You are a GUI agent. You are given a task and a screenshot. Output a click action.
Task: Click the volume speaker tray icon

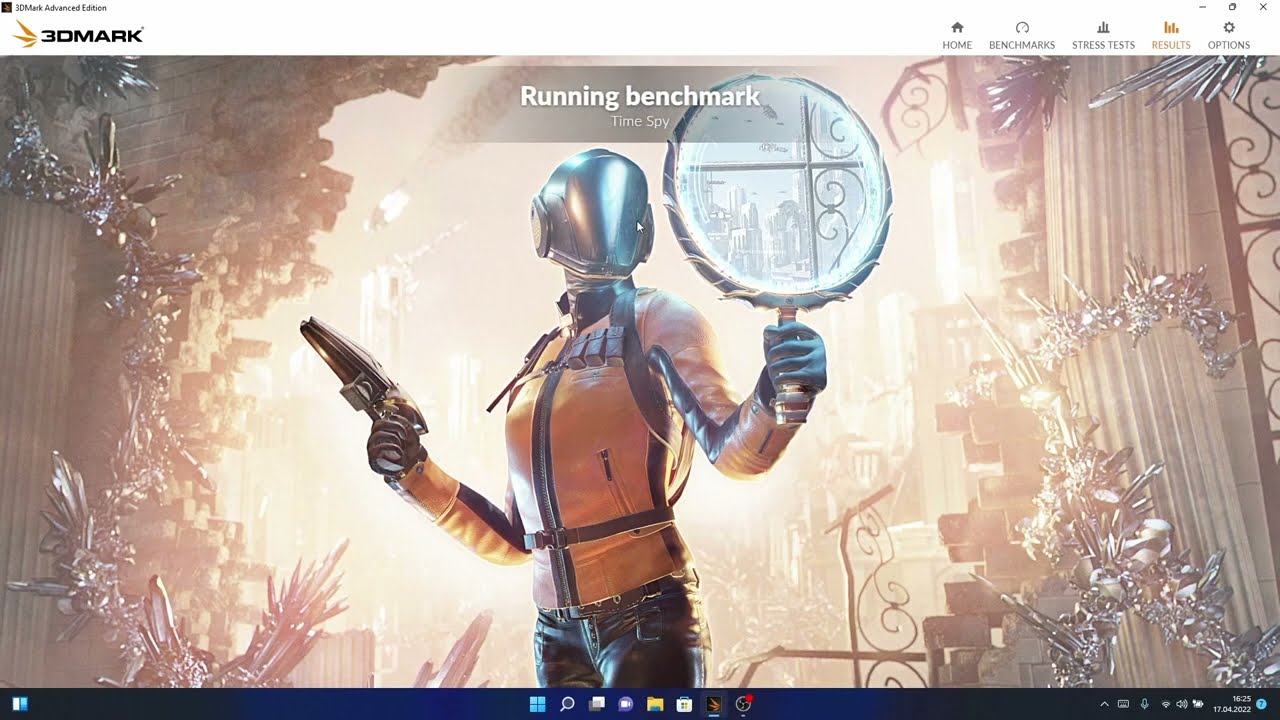pos(1182,704)
